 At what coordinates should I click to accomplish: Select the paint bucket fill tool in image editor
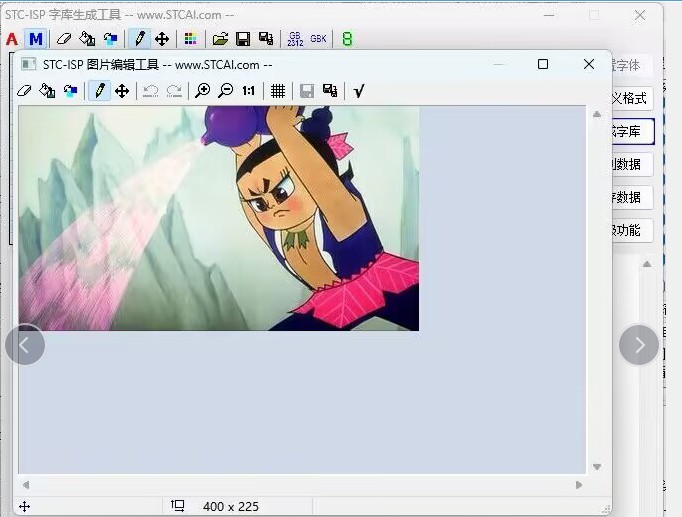click(x=47, y=91)
